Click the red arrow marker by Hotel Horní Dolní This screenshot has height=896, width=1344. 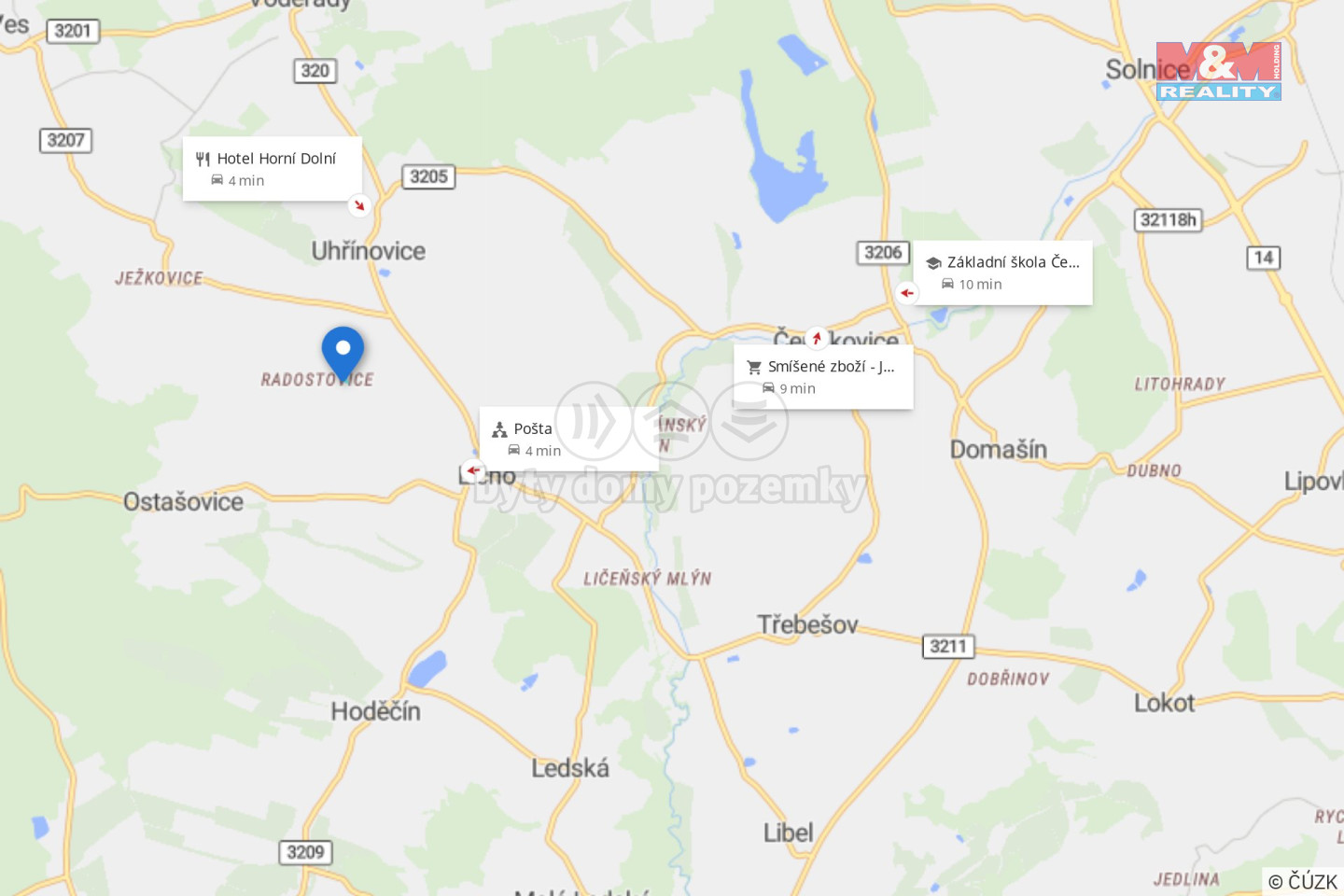click(x=359, y=205)
